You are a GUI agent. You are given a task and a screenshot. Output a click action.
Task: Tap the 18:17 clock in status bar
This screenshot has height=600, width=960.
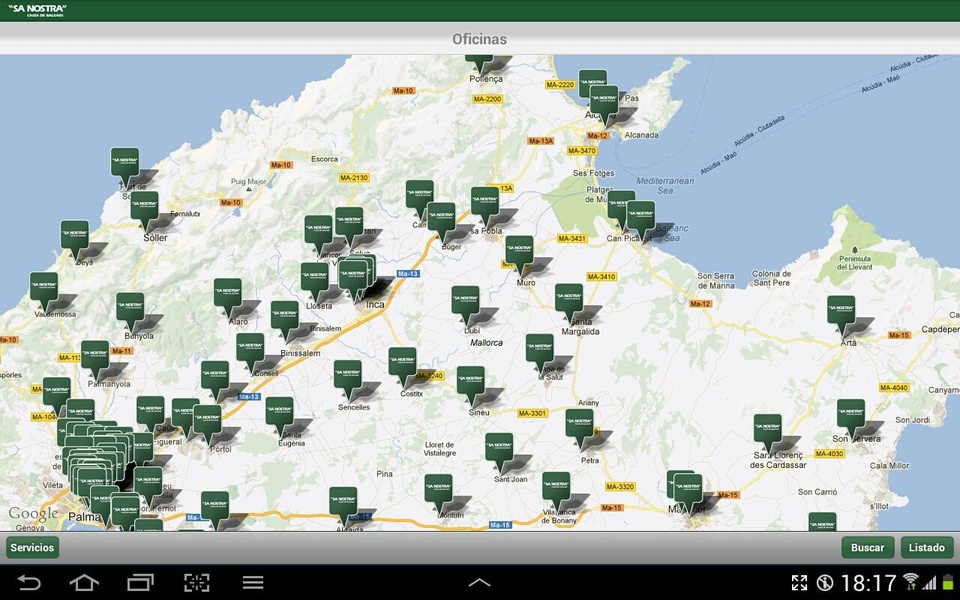coord(868,583)
